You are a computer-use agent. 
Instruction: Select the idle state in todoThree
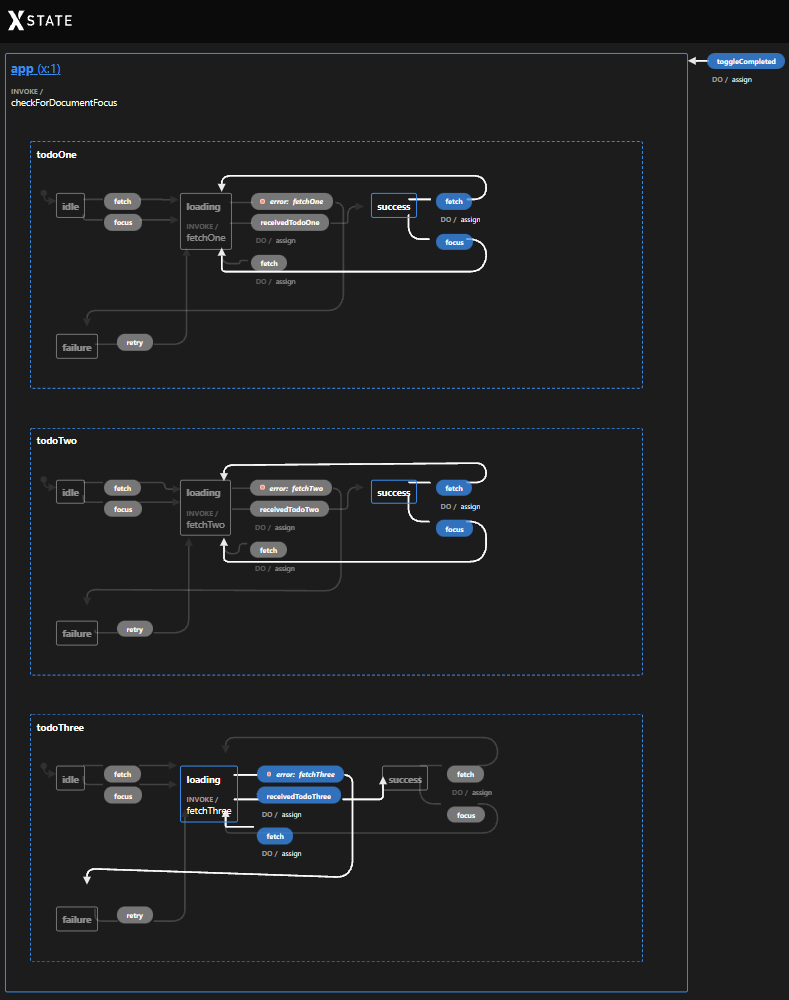tap(70, 779)
